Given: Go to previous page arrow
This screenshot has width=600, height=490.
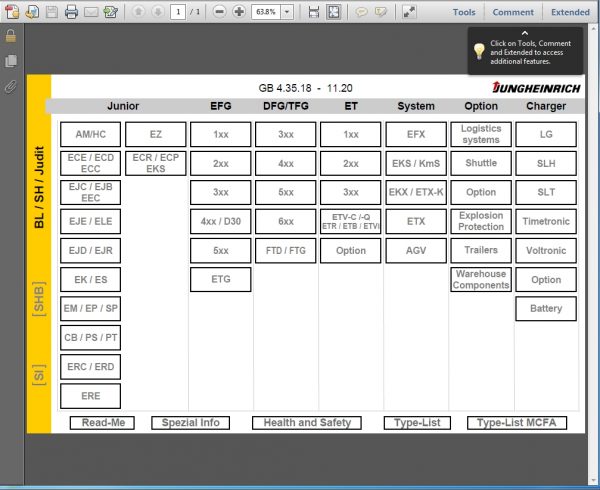Looking at the screenshot, I should coord(139,12).
